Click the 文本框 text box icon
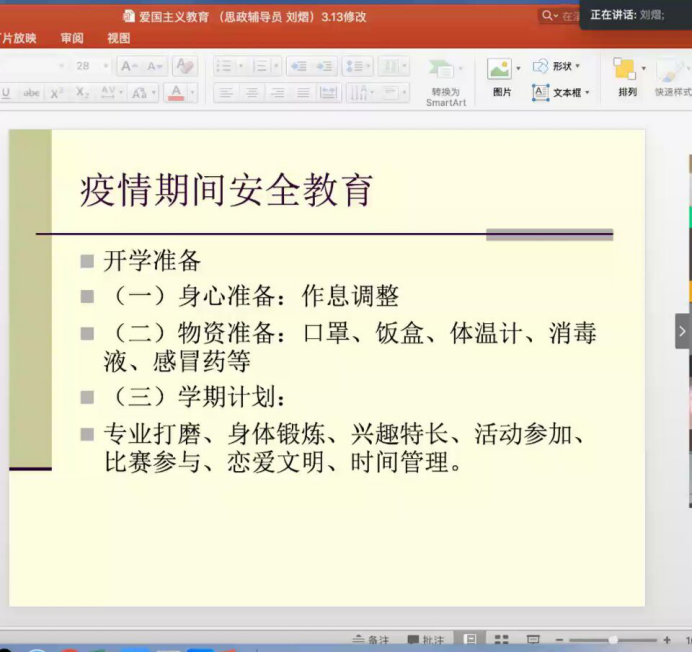The image size is (693, 652). tap(541, 92)
